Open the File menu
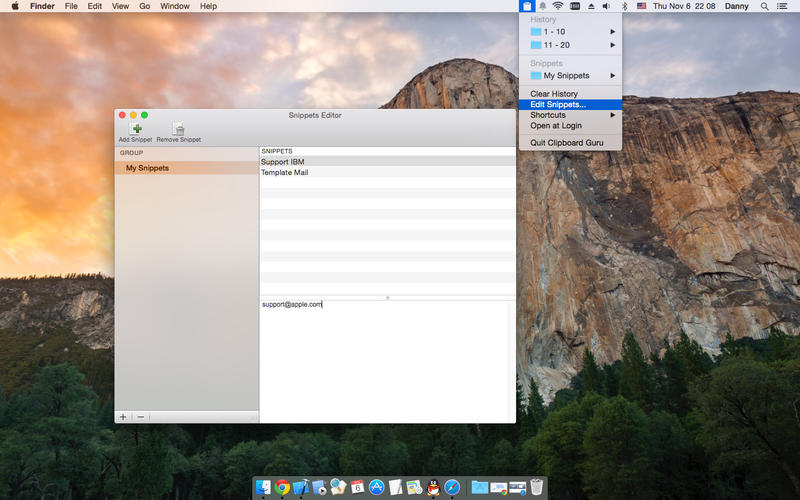Image resolution: width=800 pixels, height=500 pixels. click(x=71, y=6)
